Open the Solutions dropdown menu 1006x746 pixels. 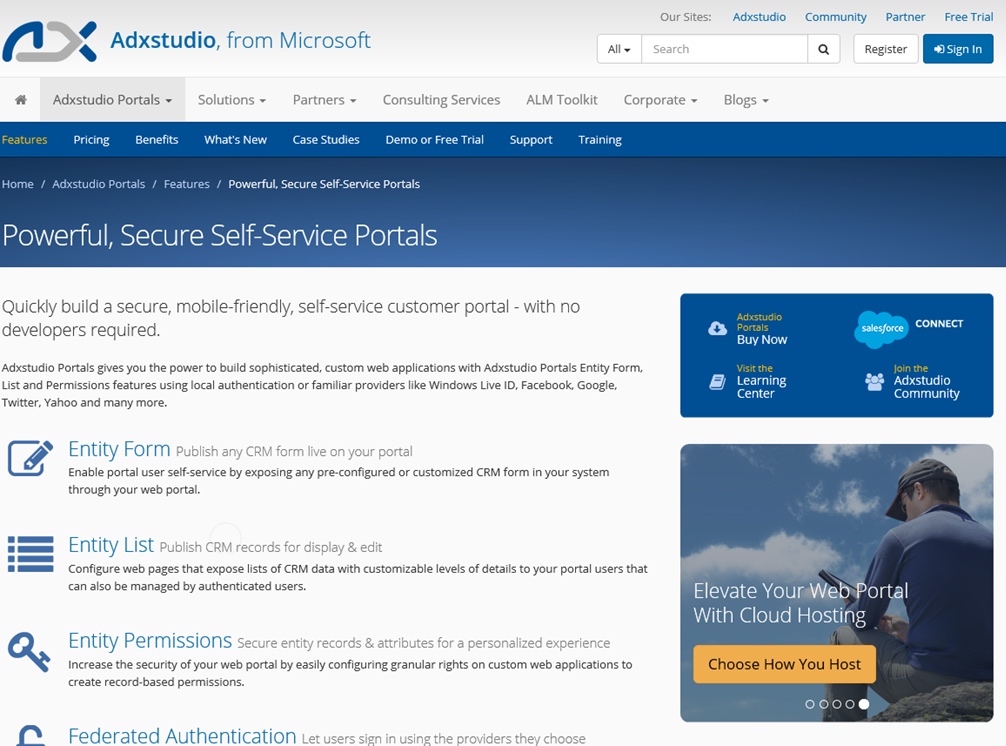coord(231,99)
